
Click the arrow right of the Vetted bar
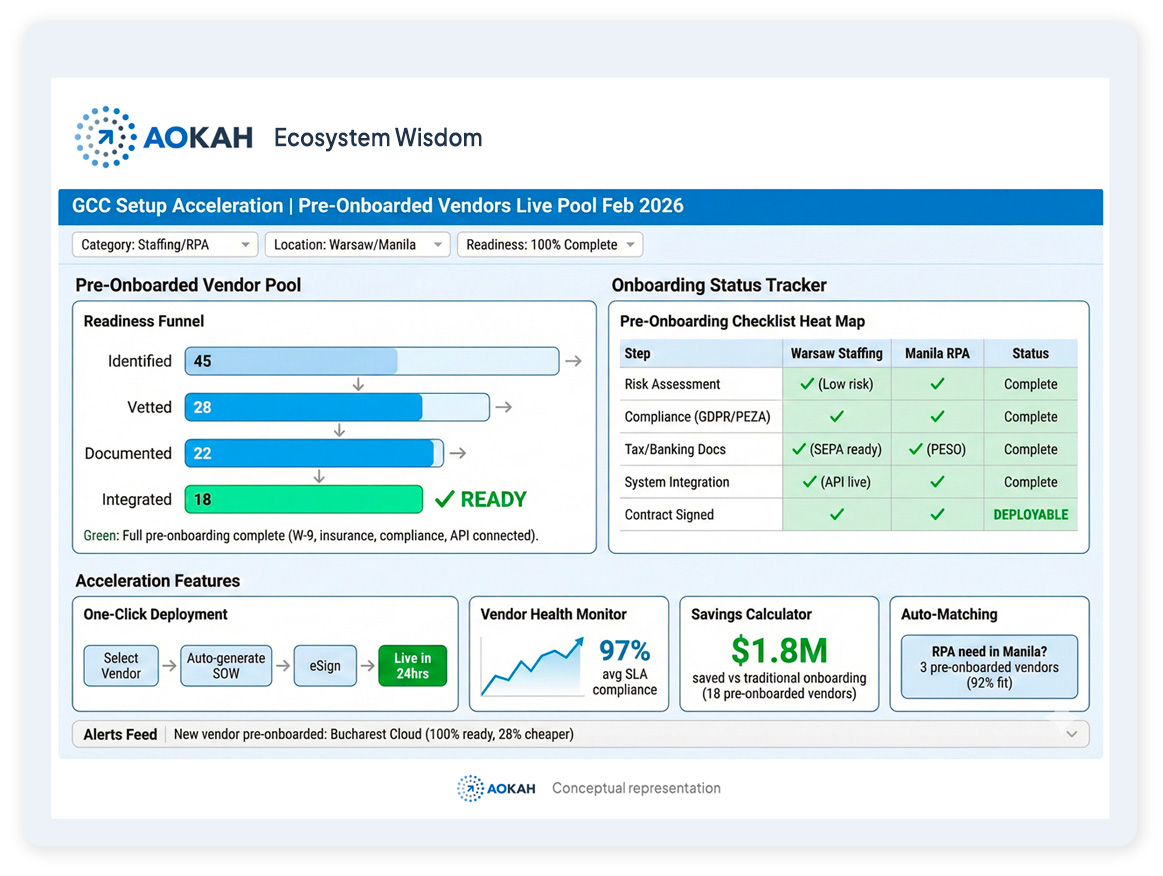pyautogui.click(x=504, y=407)
